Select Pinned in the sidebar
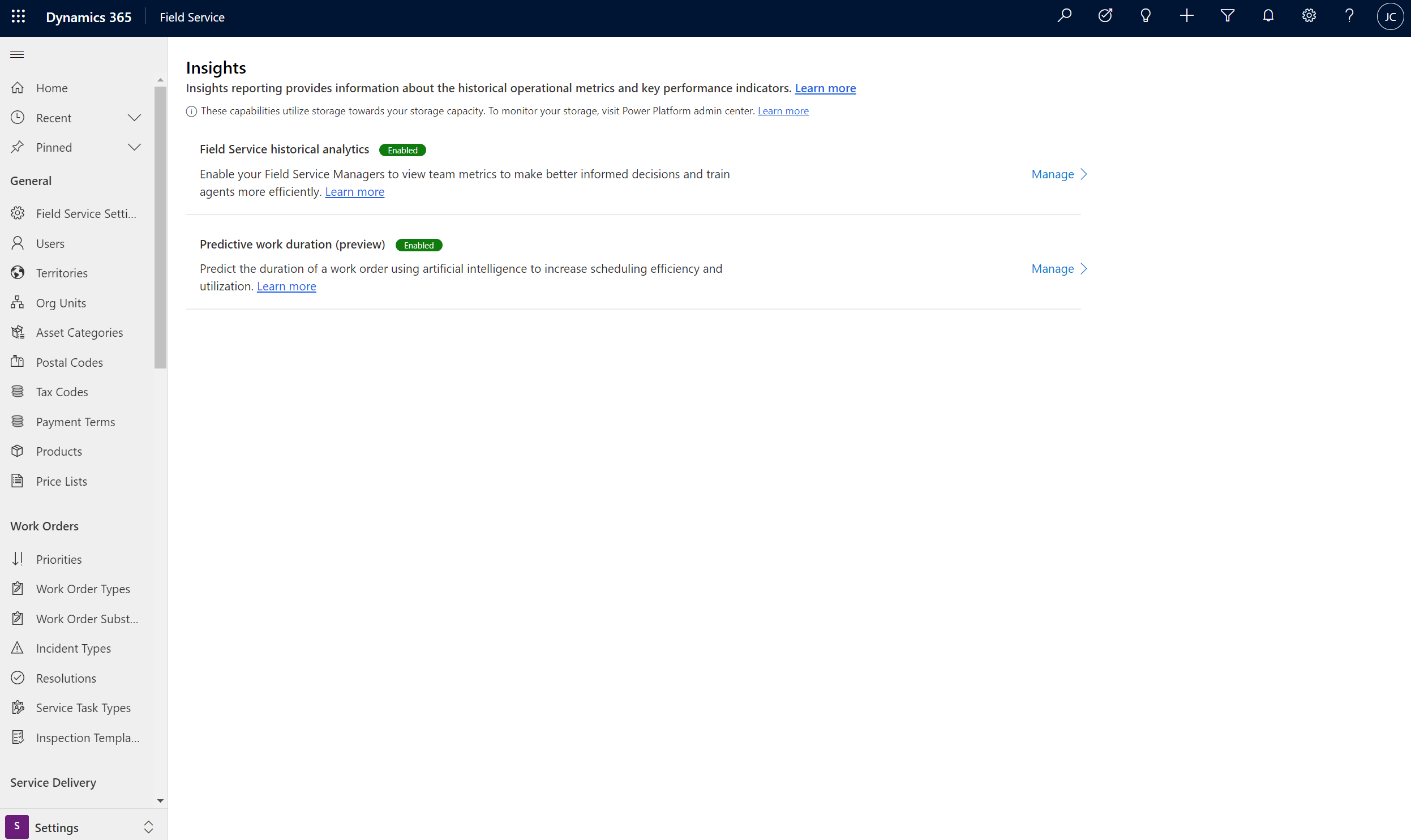1411x840 pixels. tap(76, 147)
